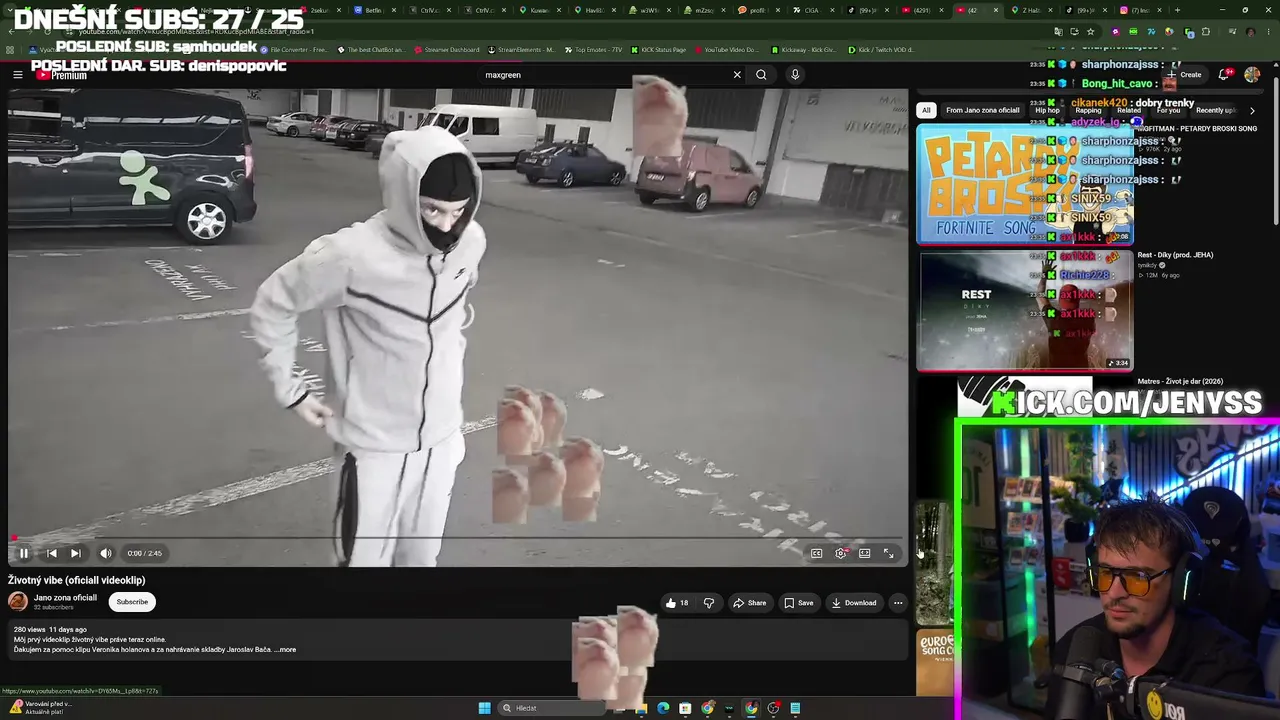This screenshot has height=720, width=1280.
Task: Toggle subtitles/closed captions in player
Action: point(816,553)
